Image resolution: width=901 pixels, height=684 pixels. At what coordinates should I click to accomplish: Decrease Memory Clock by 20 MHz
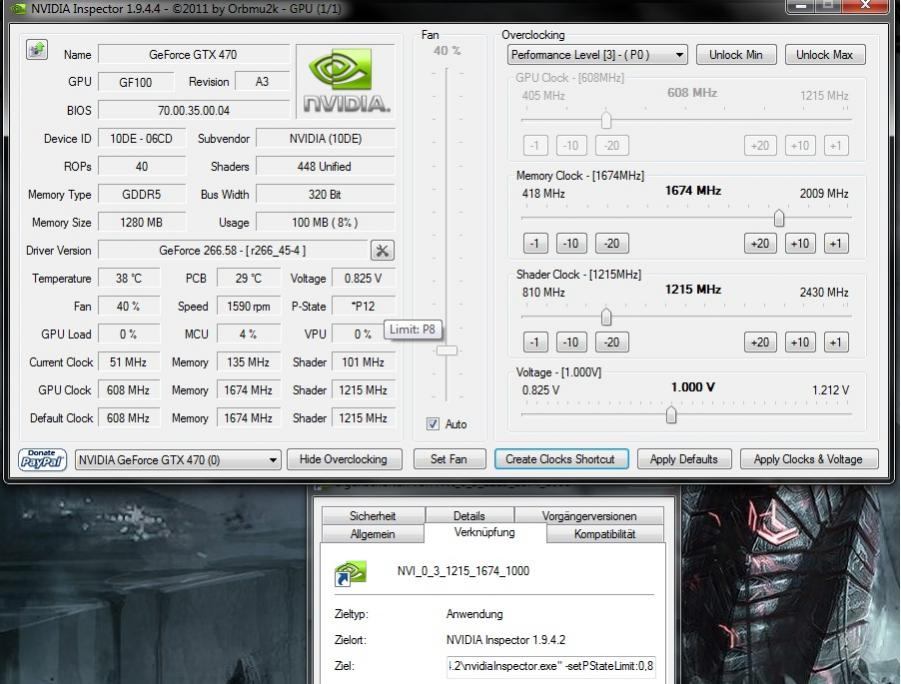[x=611, y=243]
